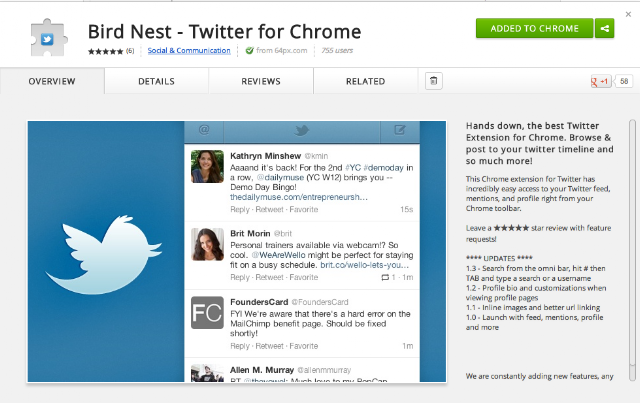Click star icons in 'Leave a star review' text
The height and width of the screenshot is (403, 640).
[x=511, y=228]
